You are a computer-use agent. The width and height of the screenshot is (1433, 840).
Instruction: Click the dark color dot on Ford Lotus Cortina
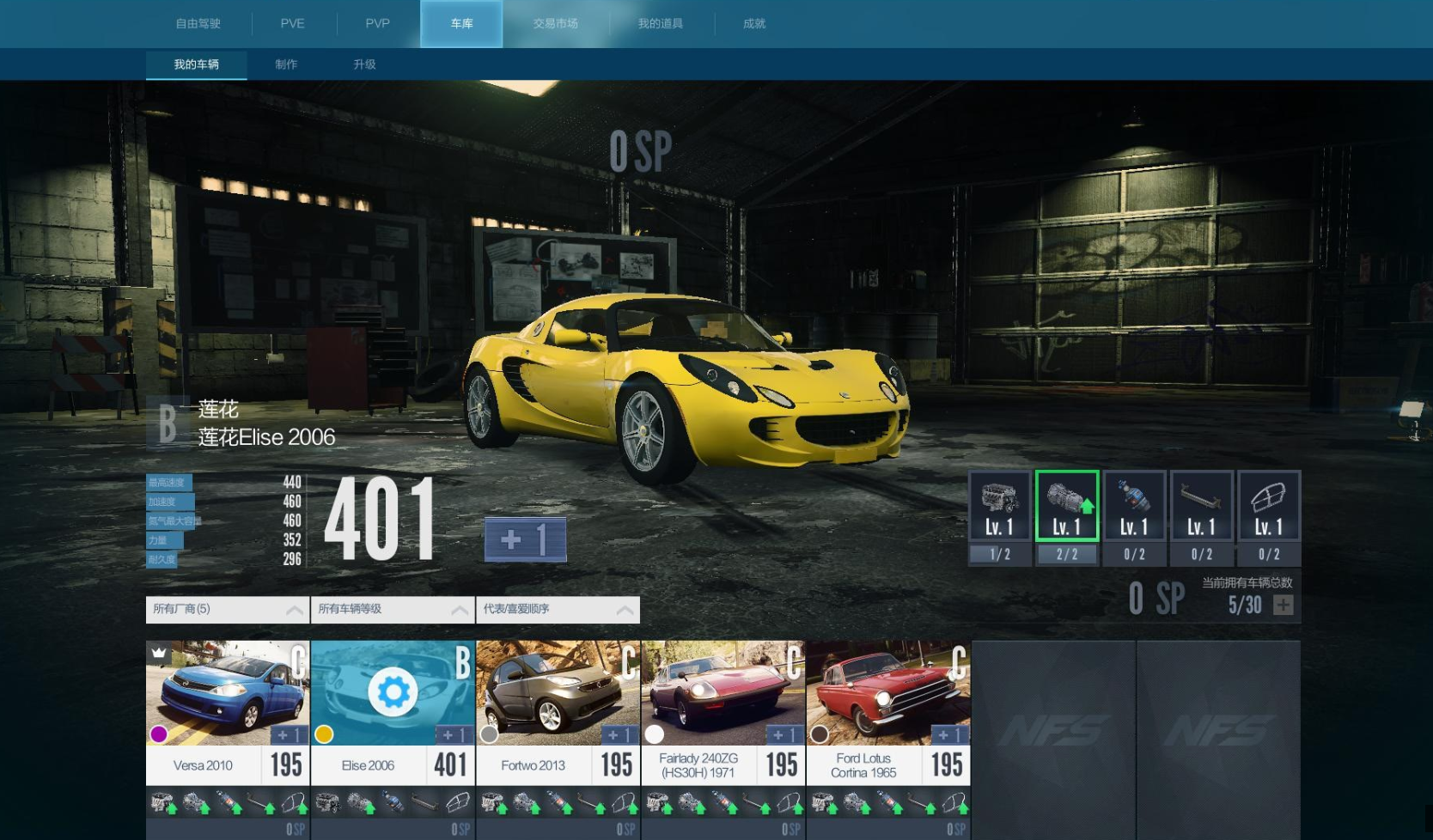pos(820,734)
